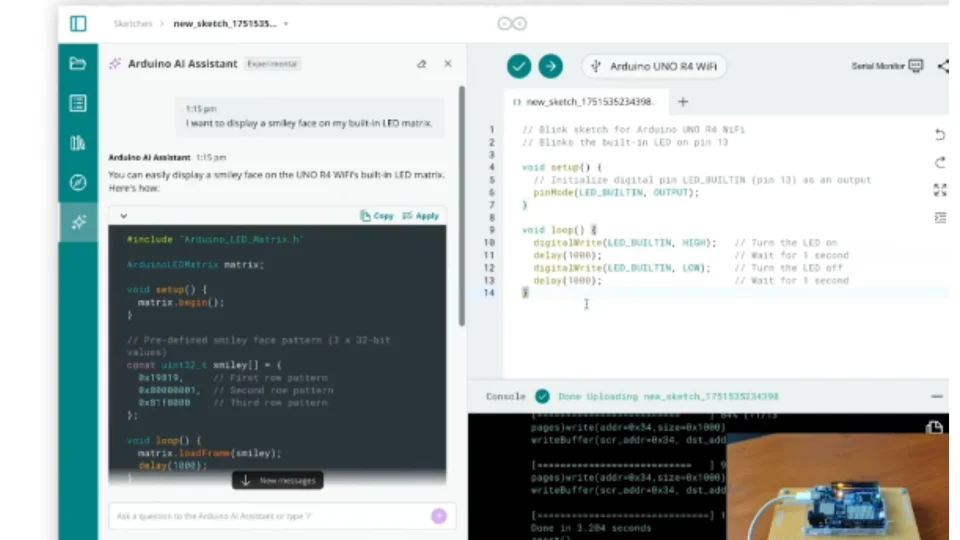Viewport: 960px width, 540px height.
Task: Click the undo arrow in editor
Action: (x=940, y=134)
